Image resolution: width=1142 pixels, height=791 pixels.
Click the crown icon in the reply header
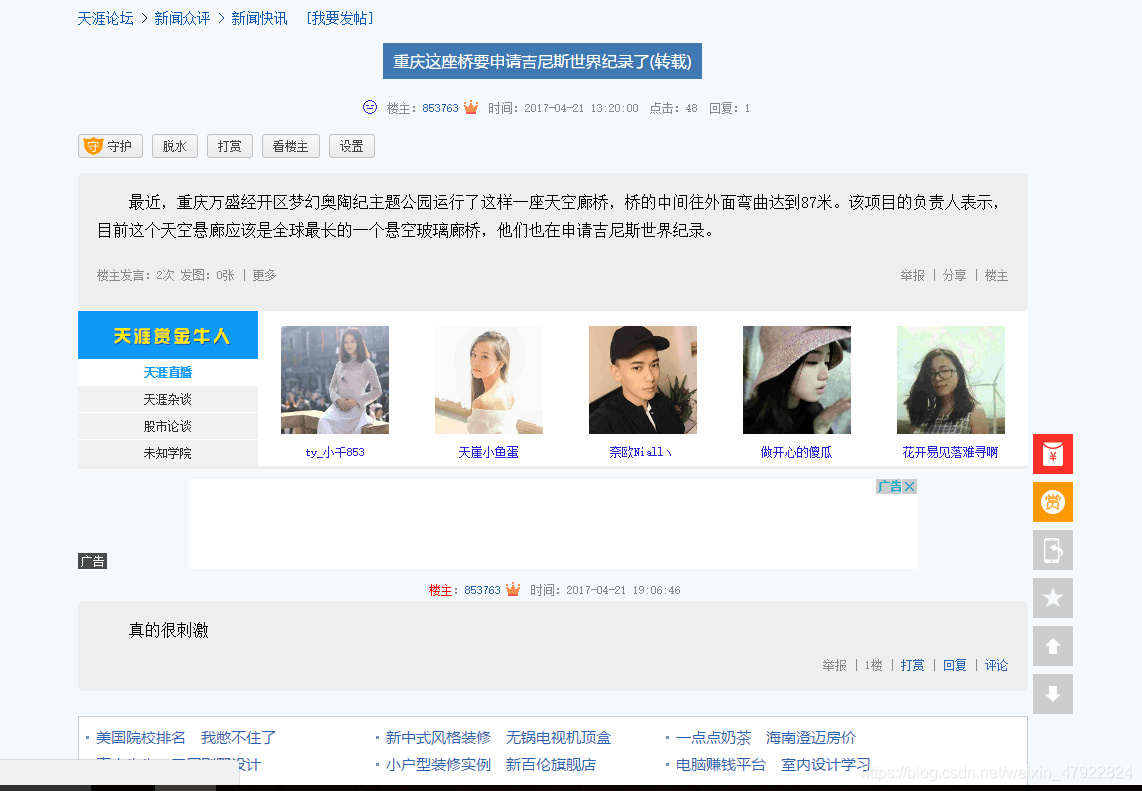pos(513,589)
